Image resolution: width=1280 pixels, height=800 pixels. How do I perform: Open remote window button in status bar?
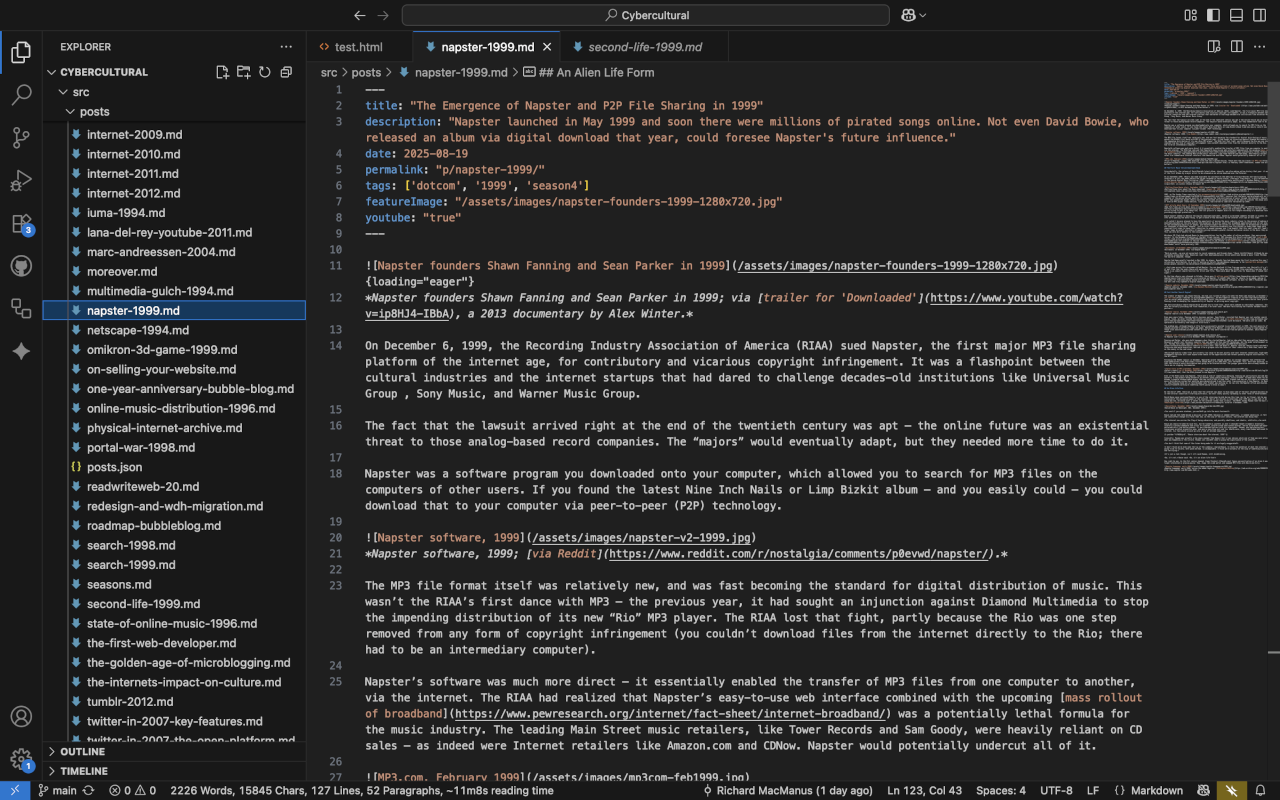15,790
